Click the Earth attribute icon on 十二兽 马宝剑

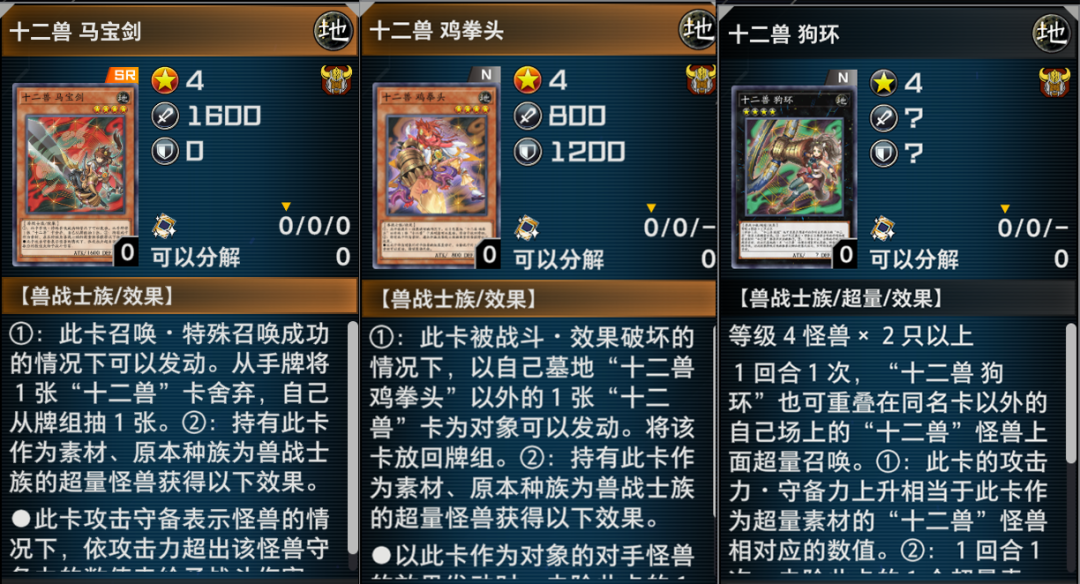pyautogui.click(x=333, y=30)
